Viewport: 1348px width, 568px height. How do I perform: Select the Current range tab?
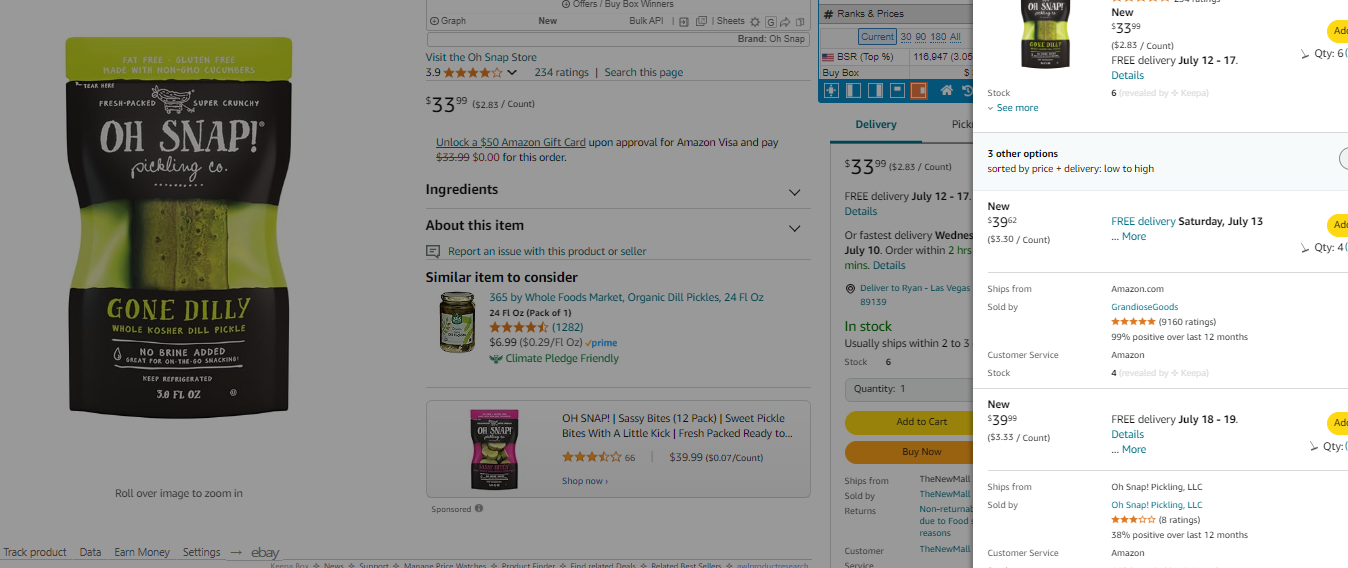877,37
